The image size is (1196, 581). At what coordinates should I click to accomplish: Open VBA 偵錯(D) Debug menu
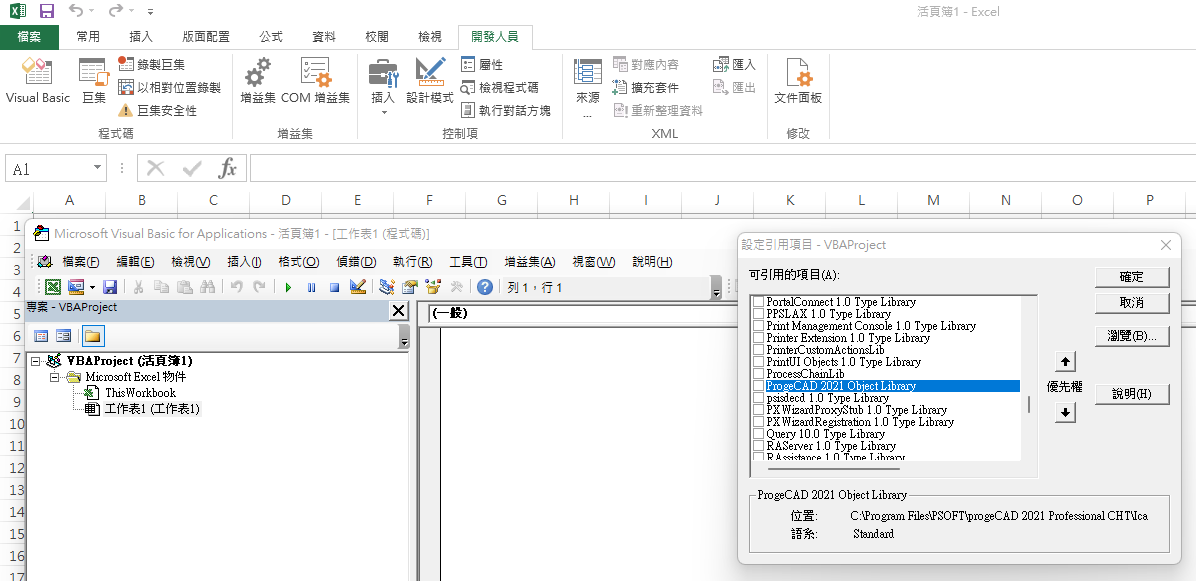pyautogui.click(x=356, y=262)
